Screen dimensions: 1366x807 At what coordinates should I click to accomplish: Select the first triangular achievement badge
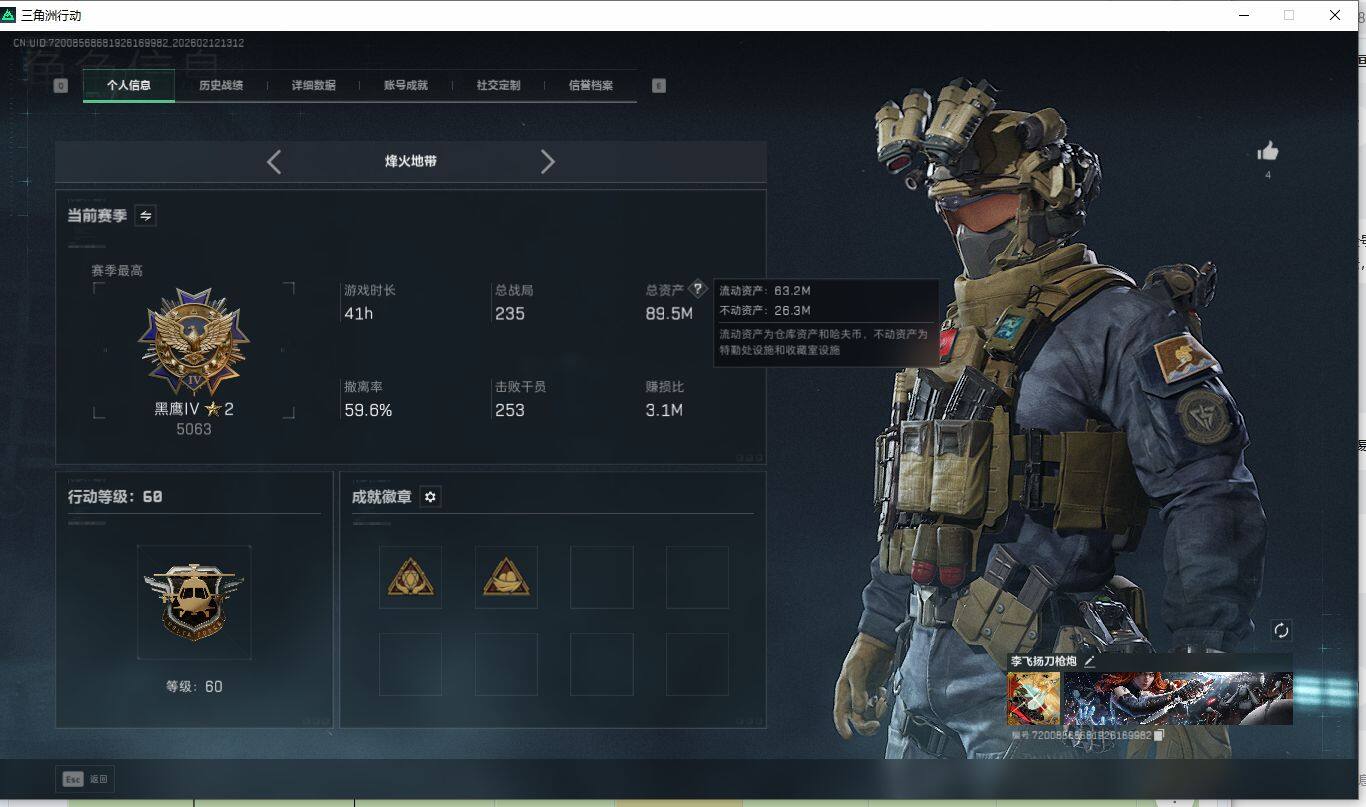[409, 577]
